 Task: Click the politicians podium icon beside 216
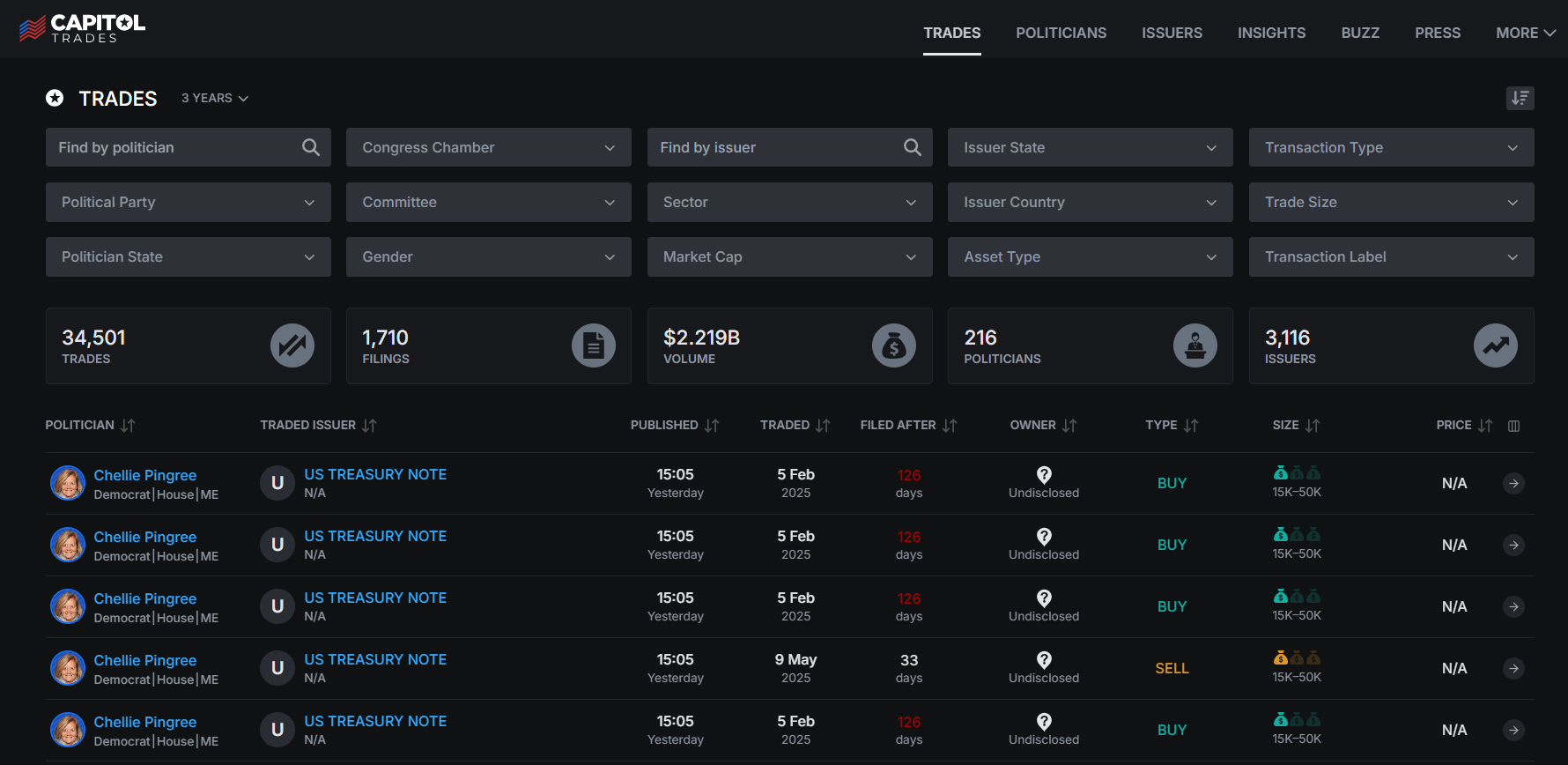pos(1195,345)
